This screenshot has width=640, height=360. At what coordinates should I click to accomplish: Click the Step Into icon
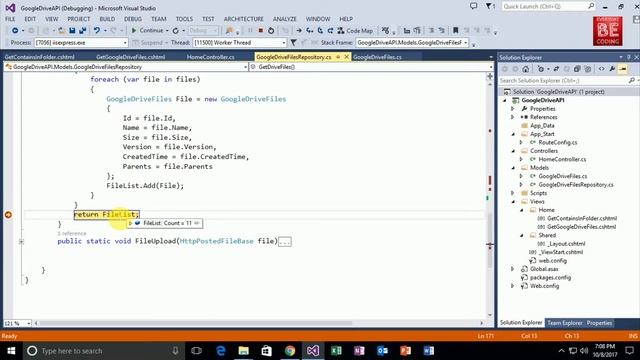(309, 31)
